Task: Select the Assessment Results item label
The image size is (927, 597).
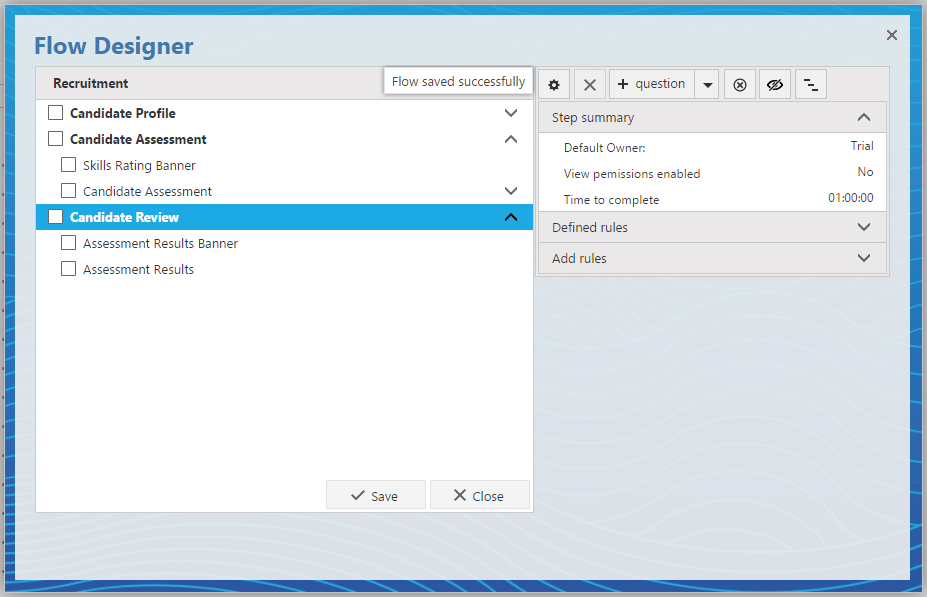Action: click(x=138, y=270)
